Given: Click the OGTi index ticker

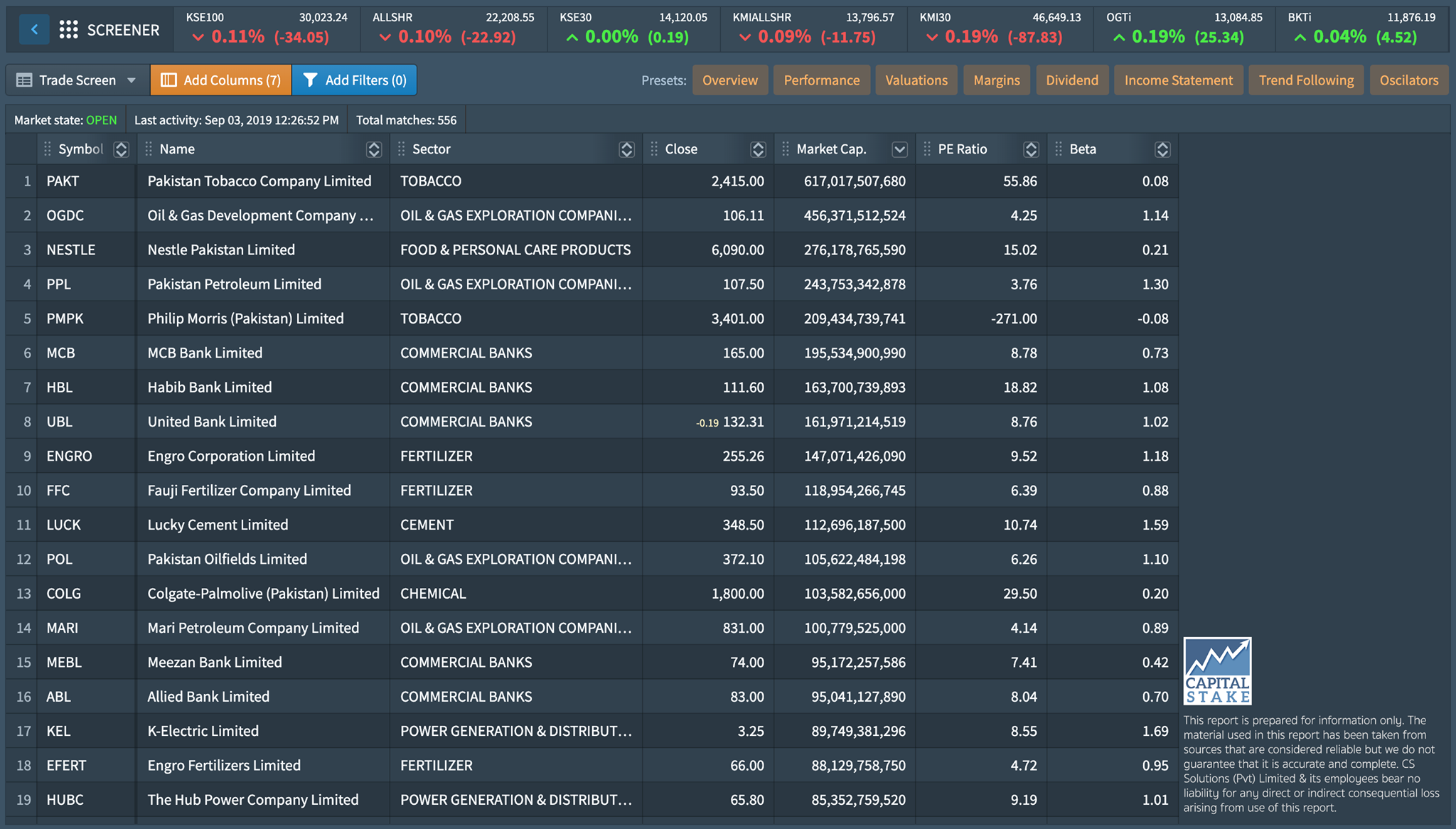Looking at the screenshot, I should pos(1184,28).
